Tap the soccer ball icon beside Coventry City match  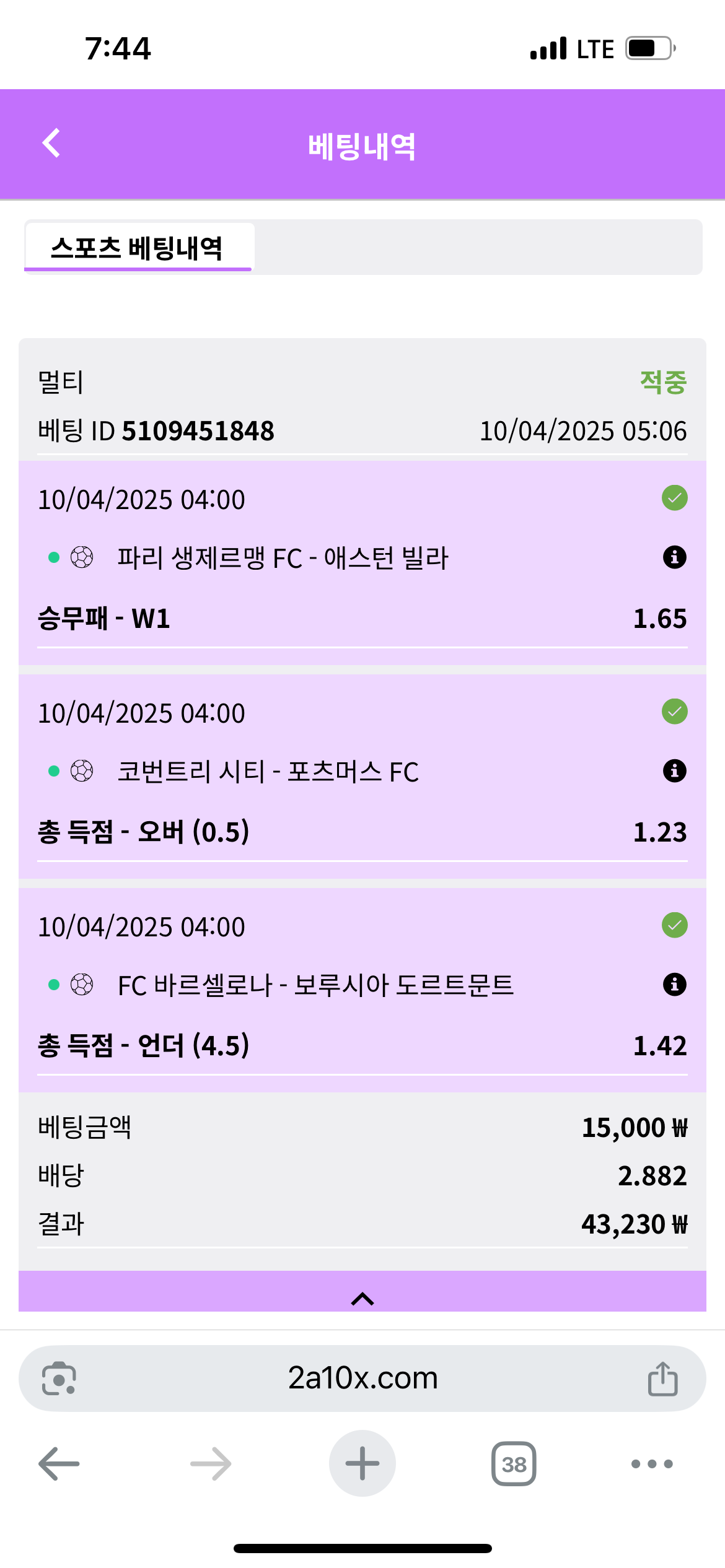click(82, 771)
